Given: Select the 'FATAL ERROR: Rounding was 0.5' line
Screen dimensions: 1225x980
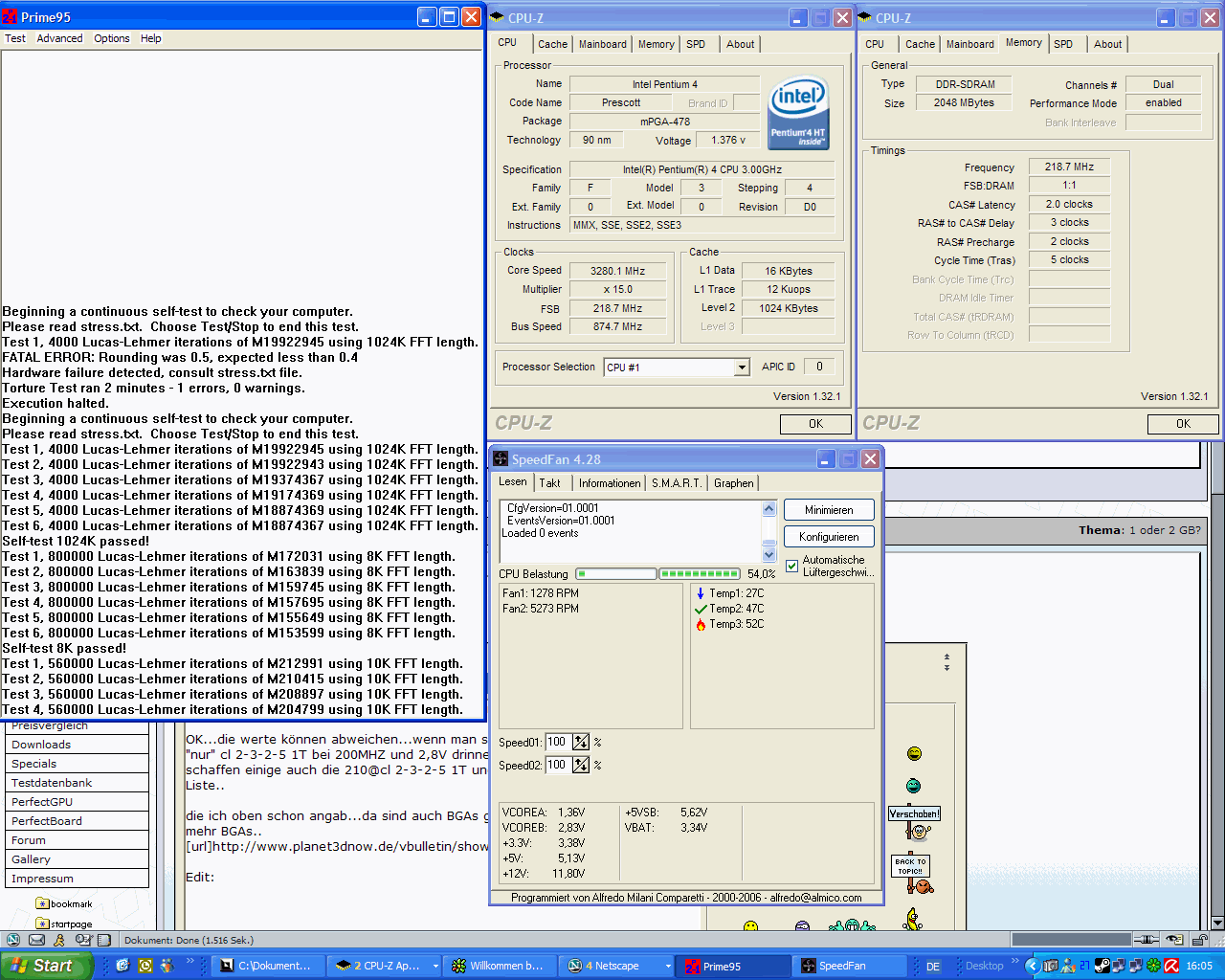Looking at the screenshot, I should [x=180, y=357].
